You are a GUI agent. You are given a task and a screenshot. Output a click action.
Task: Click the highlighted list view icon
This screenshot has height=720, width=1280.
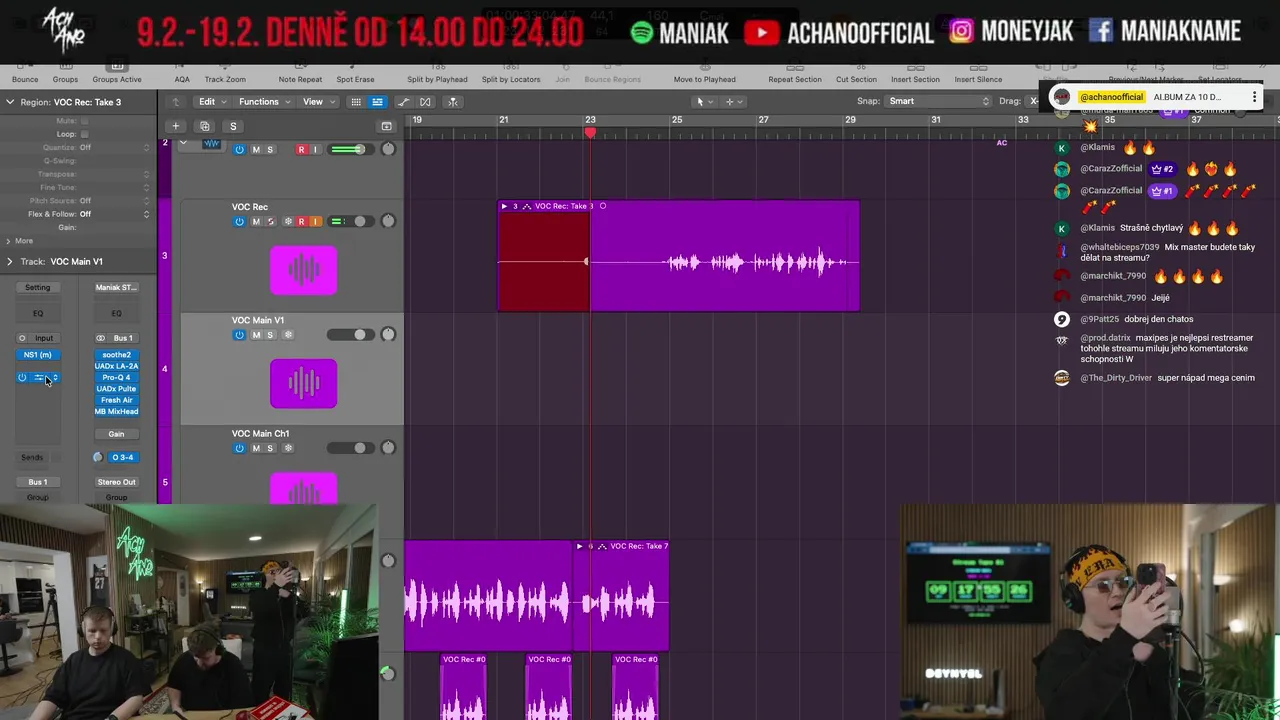377,101
